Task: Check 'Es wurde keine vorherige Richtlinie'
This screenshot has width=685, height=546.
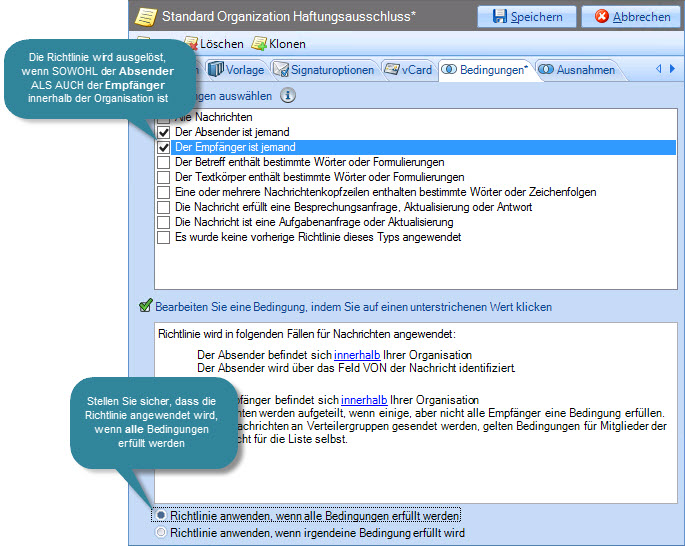Action: tap(163, 237)
